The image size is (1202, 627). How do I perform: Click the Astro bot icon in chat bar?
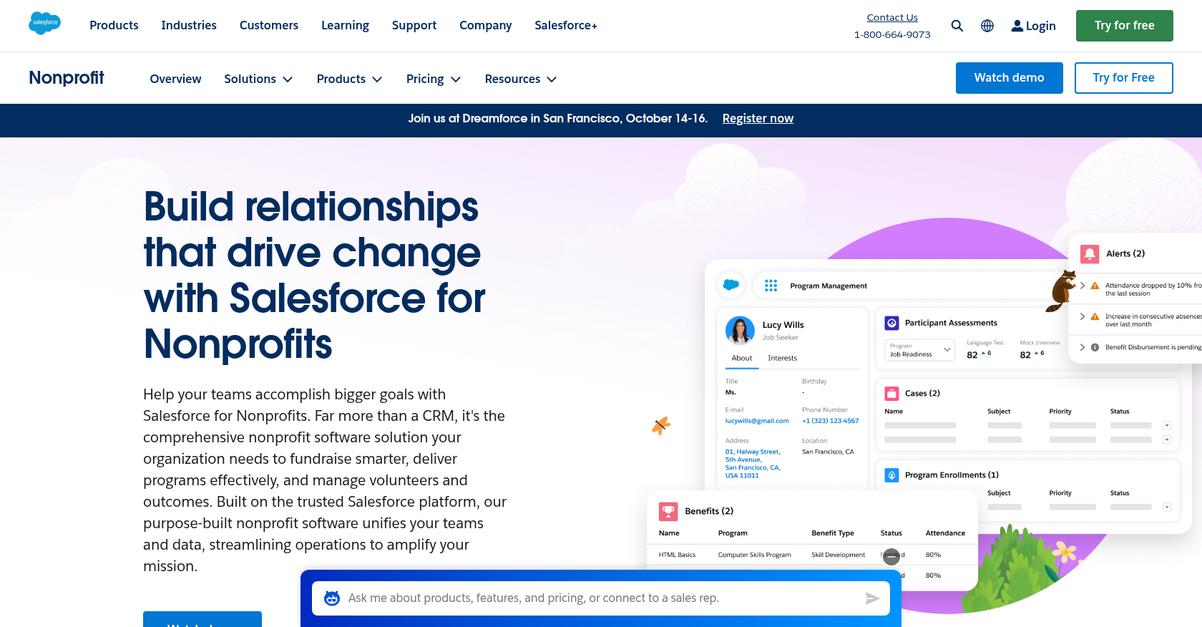pos(332,598)
